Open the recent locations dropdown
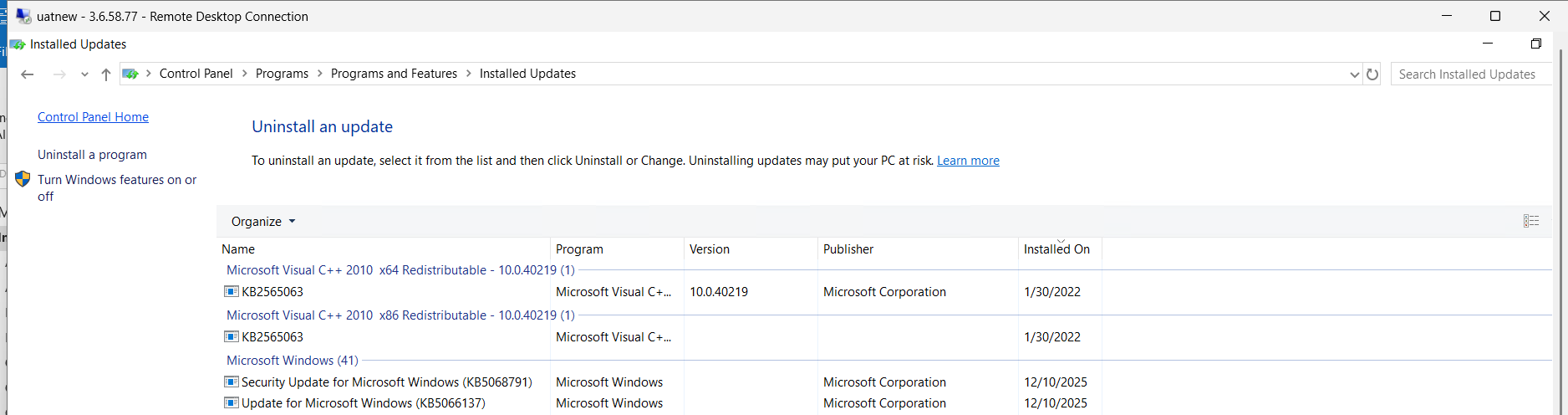This screenshot has height=415, width=1568. pyautogui.click(x=84, y=74)
